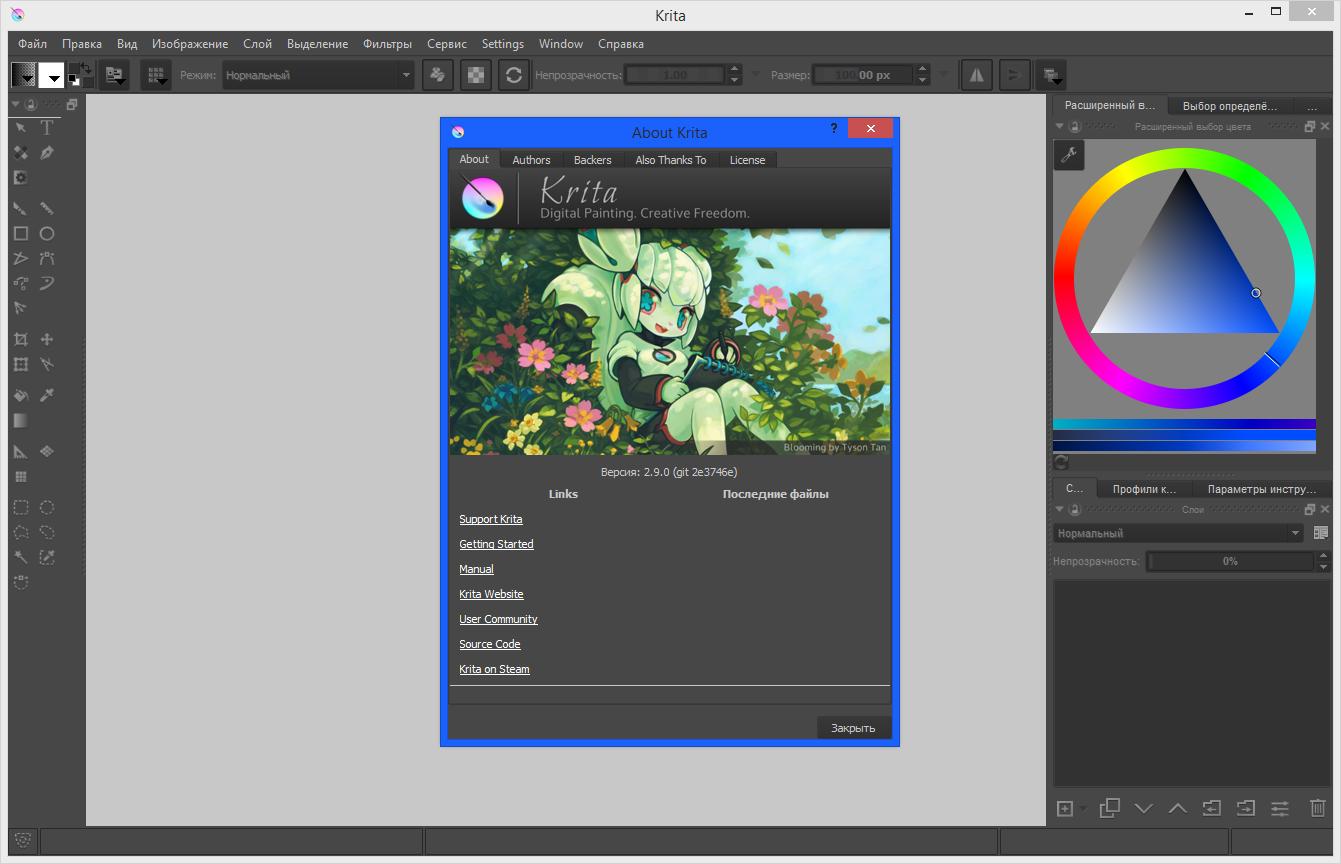Switch to the Backers tab
Viewport: 1341px width, 864px height.
pos(592,160)
